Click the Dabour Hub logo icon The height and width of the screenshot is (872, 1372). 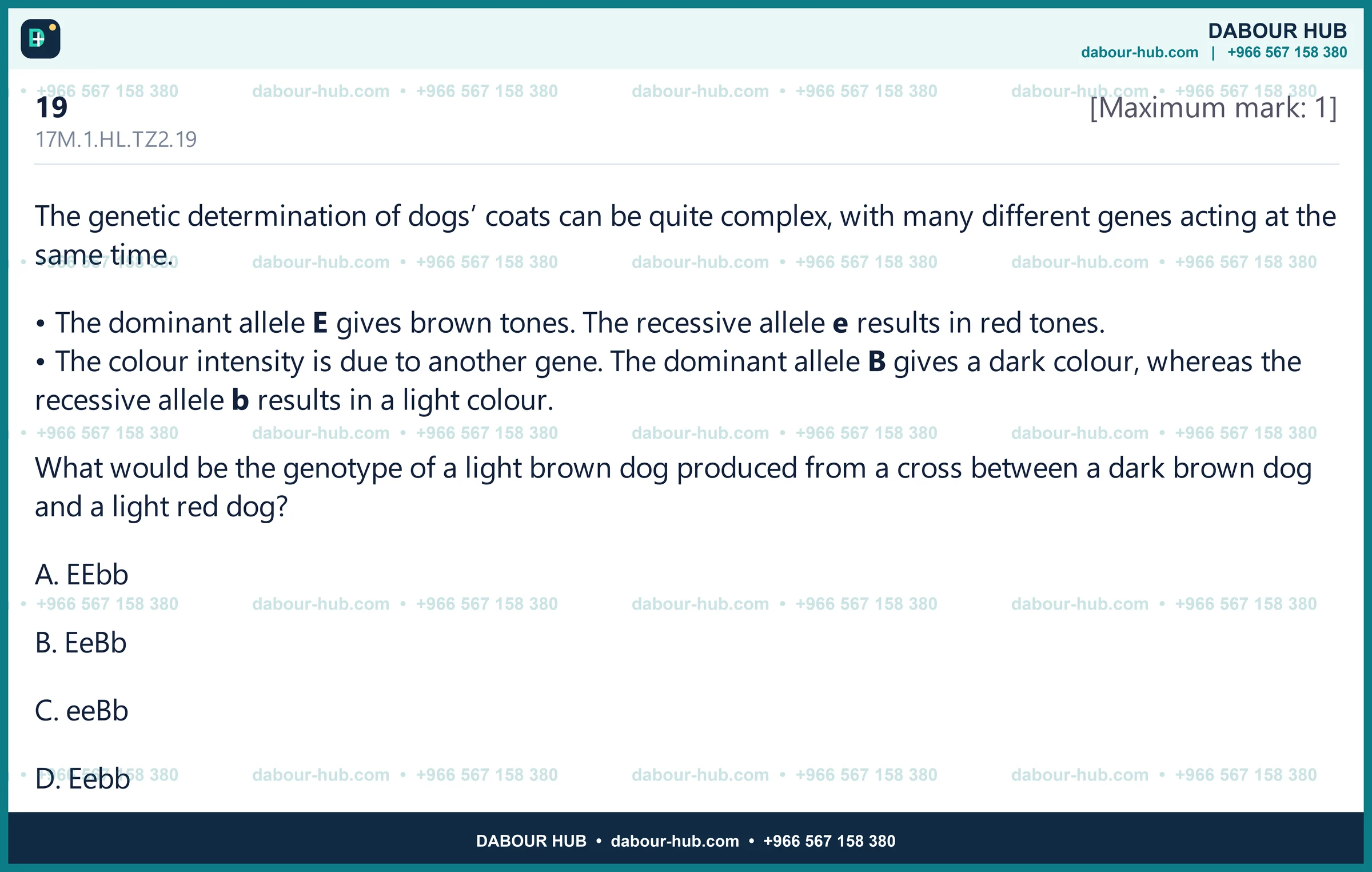tap(41, 39)
